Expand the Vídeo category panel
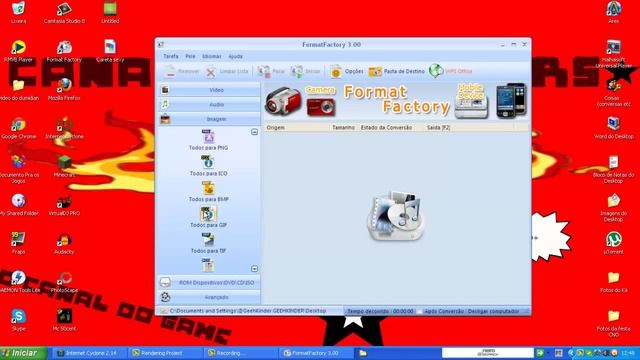Viewport: 640px width, 360px height. coord(209,90)
